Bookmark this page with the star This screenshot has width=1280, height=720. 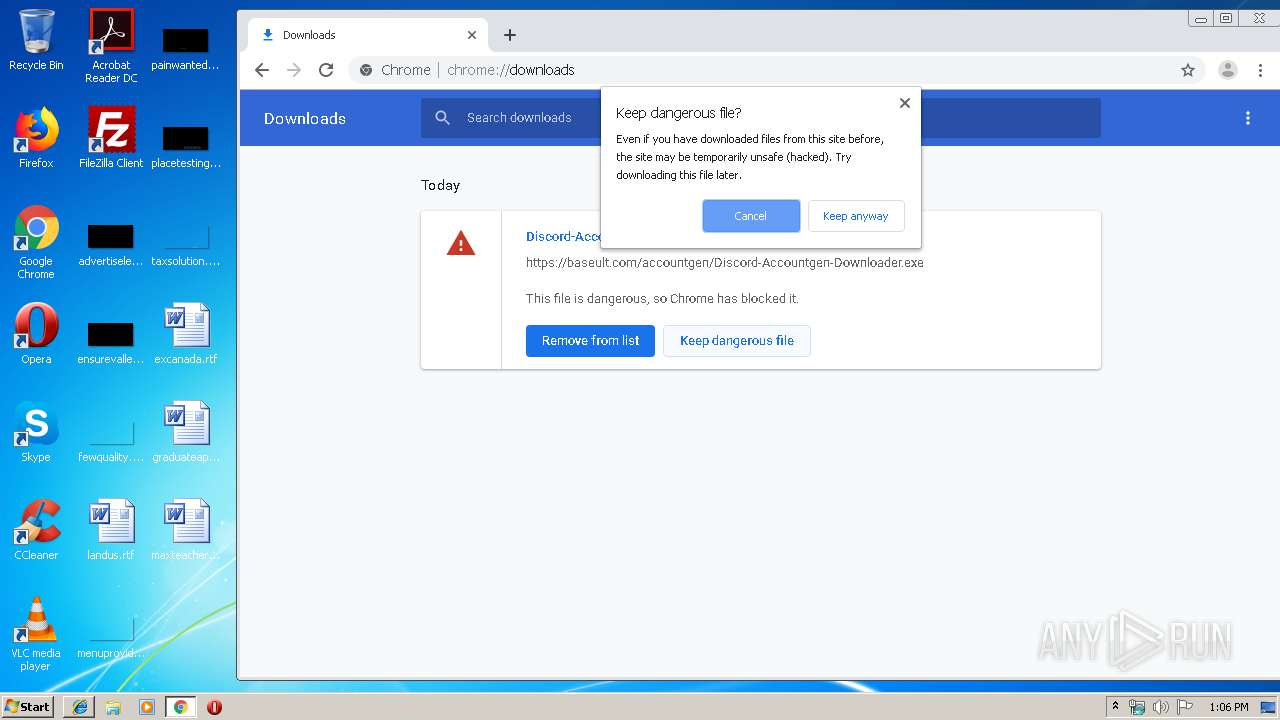coord(1188,70)
